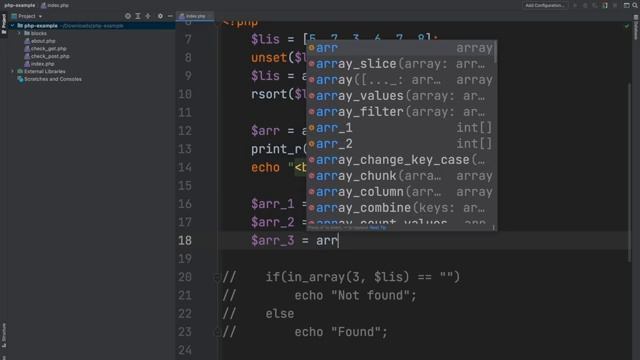Hide the Project panel with minus icon
This screenshot has width=640, height=360.
point(170,16)
